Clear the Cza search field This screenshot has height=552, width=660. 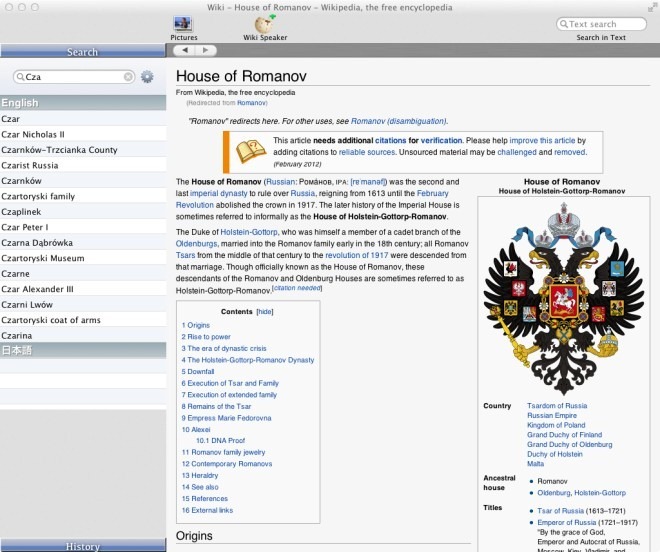pyautogui.click(x=128, y=77)
